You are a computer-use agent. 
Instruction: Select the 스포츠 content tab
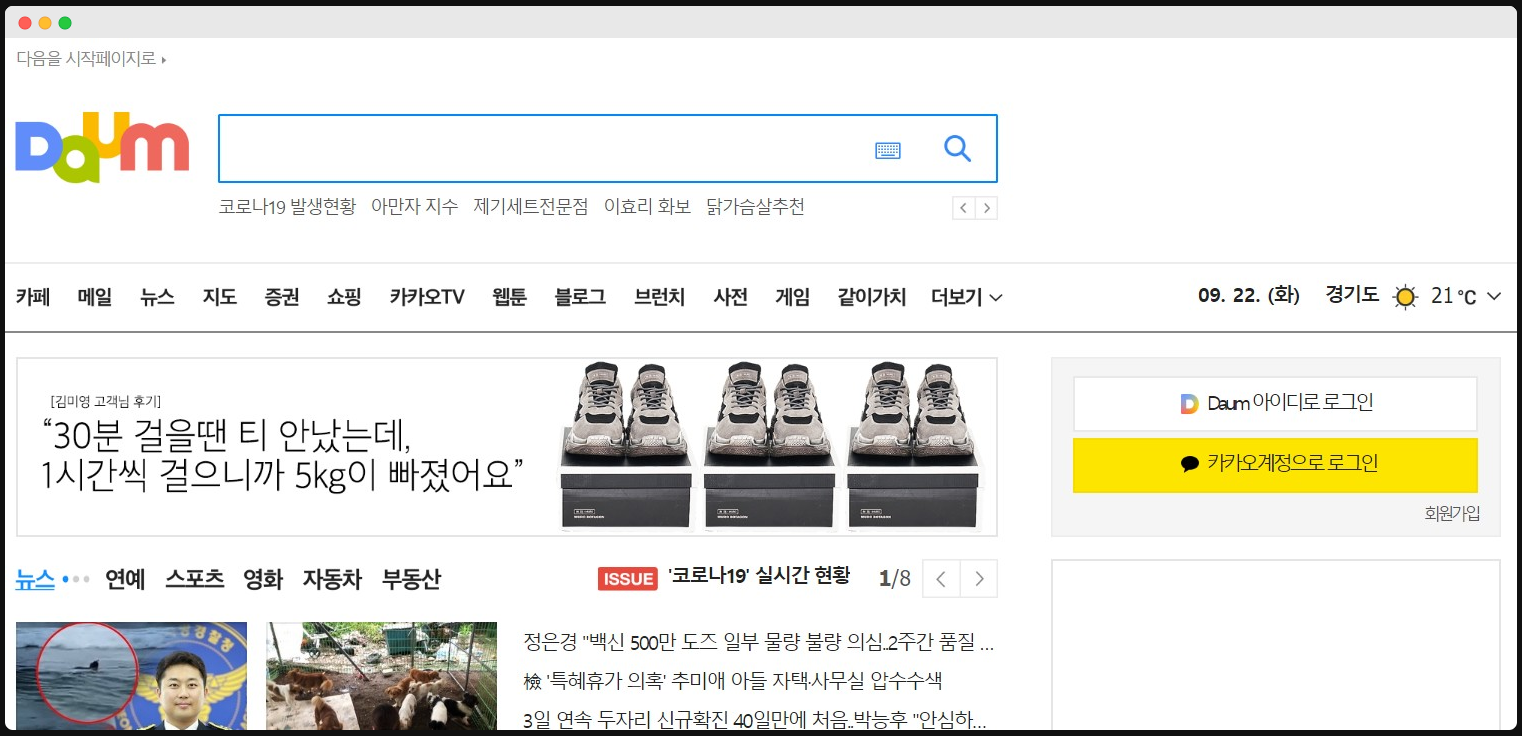[x=194, y=579]
